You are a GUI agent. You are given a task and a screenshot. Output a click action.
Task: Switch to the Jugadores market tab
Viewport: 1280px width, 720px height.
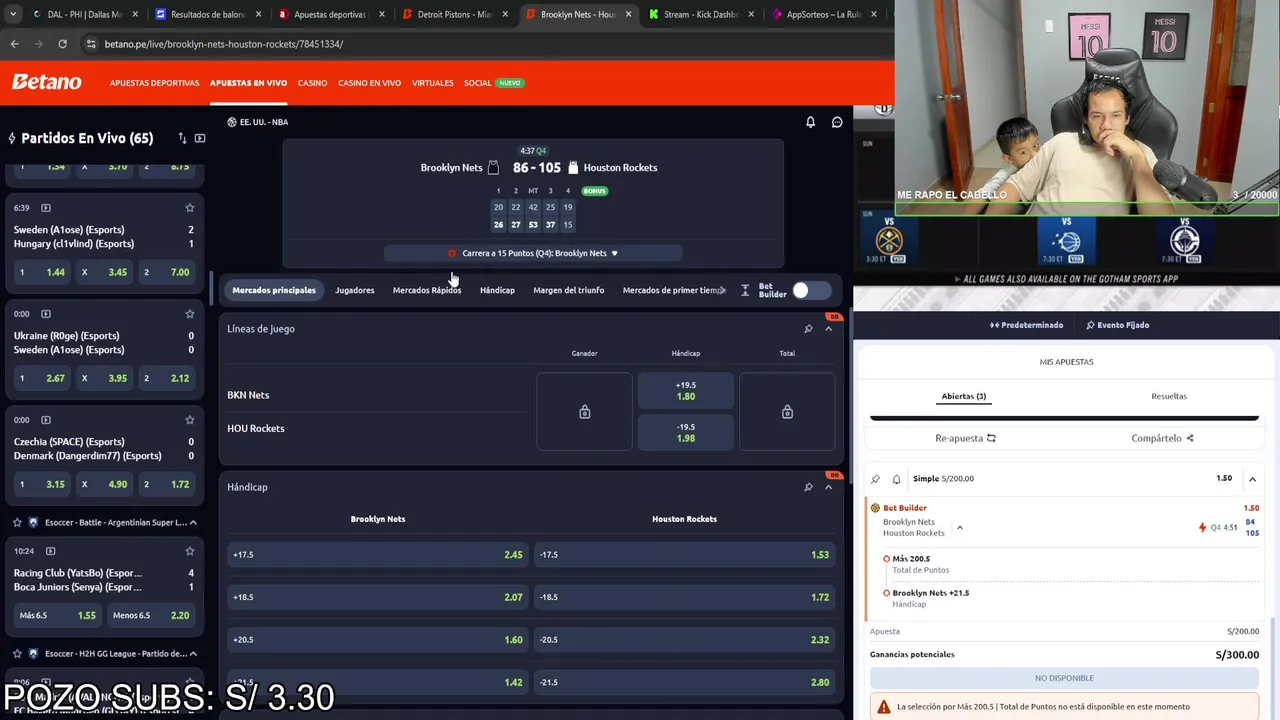(x=355, y=290)
